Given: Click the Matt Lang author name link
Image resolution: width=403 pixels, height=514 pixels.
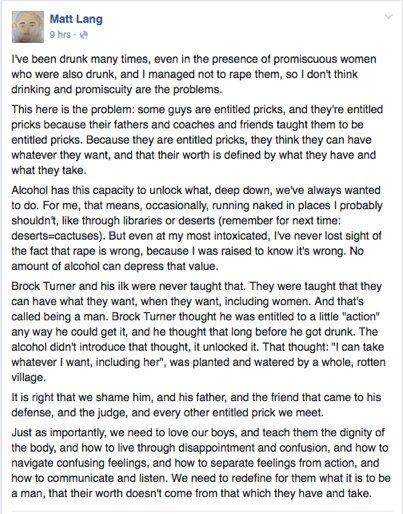Looking at the screenshot, I should pos(76,19).
